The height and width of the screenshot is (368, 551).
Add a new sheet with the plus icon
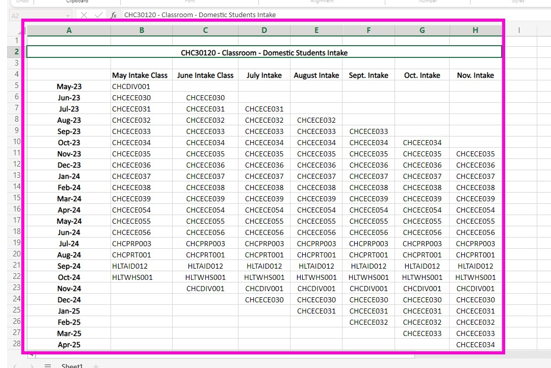point(96,366)
